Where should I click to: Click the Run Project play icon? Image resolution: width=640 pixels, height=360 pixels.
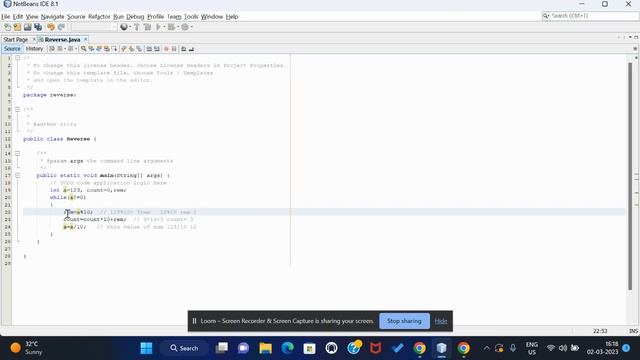[x=158, y=27]
